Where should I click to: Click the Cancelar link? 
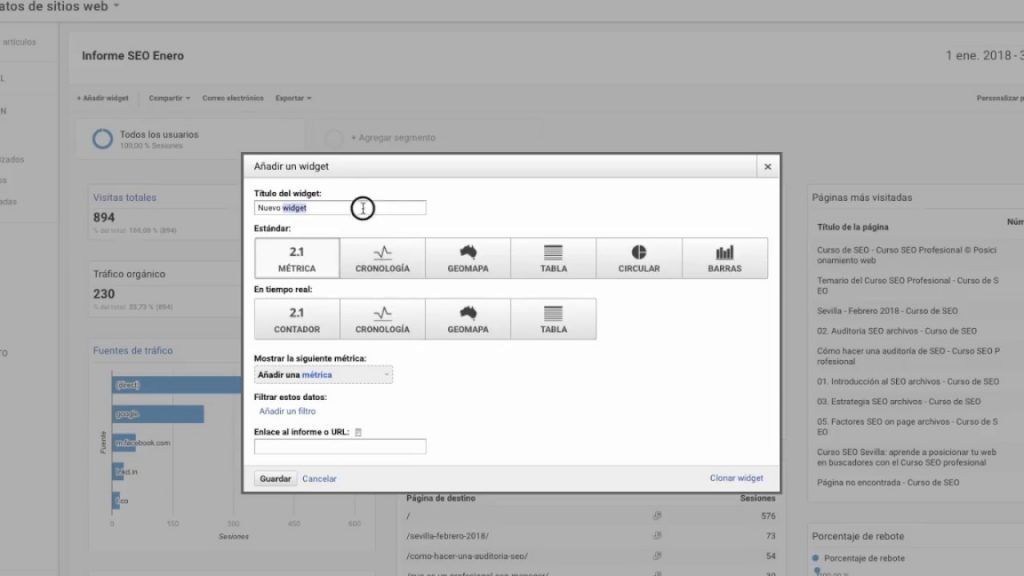click(x=319, y=479)
